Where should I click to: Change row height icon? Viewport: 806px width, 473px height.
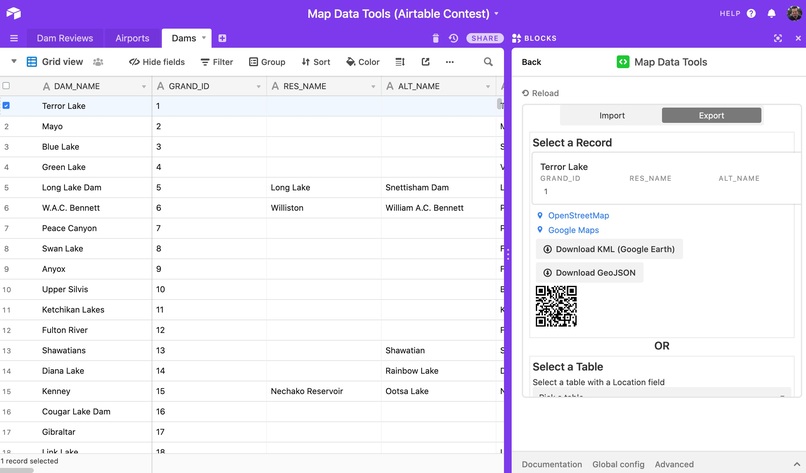coord(400,62)
